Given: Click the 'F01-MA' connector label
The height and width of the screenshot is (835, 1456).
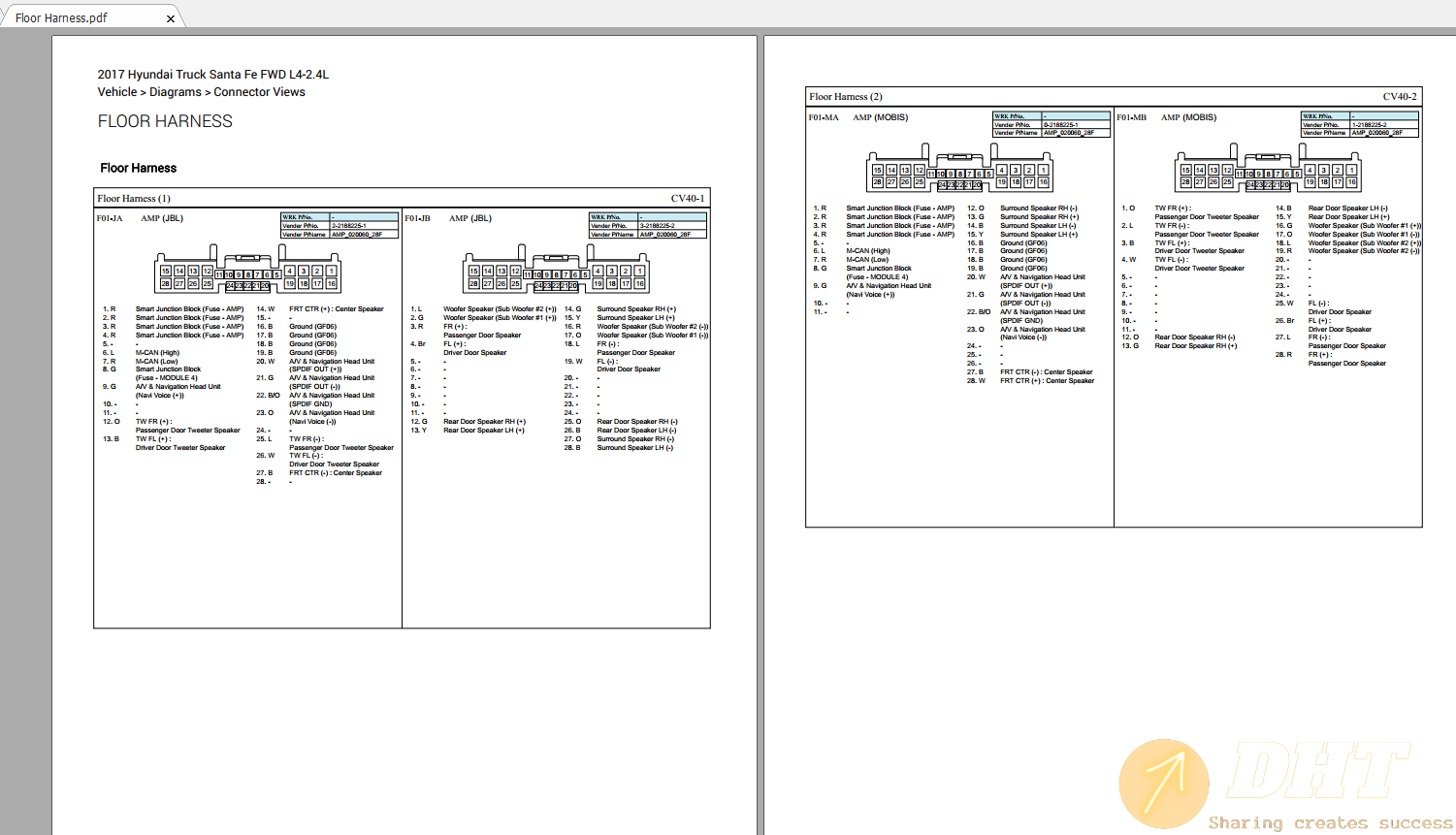Looking at the screenshot, I should [x=824, y=117].
